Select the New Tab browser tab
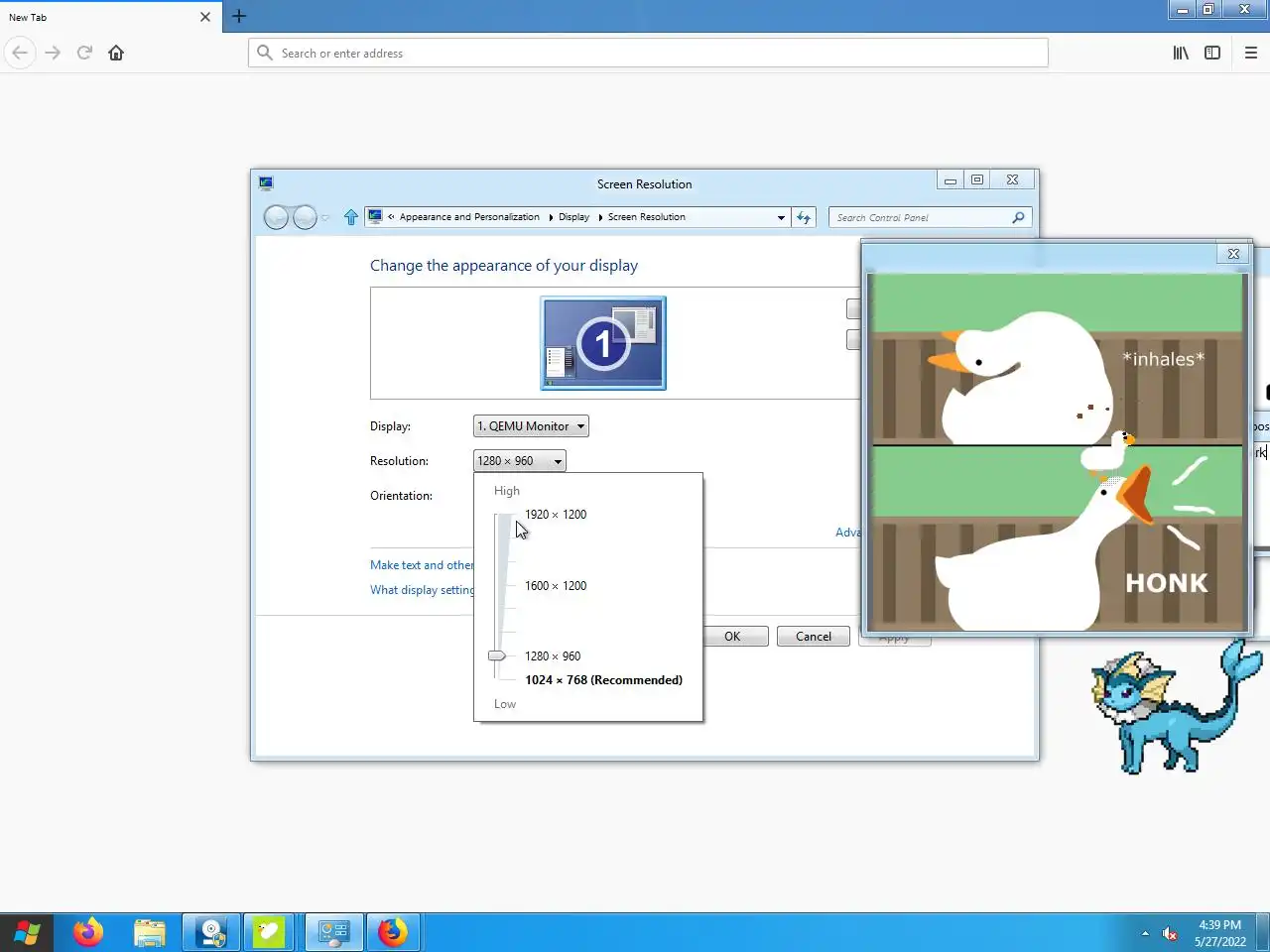This screenshot has width=1270, height=952. tap(109, 17)
